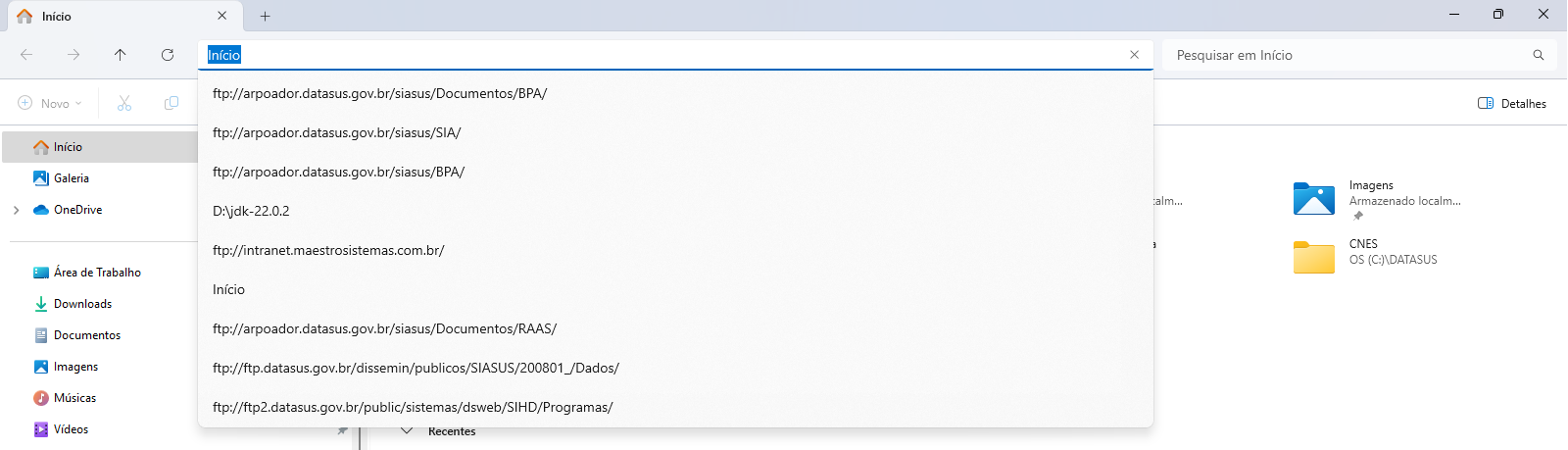Click the Galeria icon in sidebar
The image size is (1568, 450).
pyautogui.click(x=41, y=178)
